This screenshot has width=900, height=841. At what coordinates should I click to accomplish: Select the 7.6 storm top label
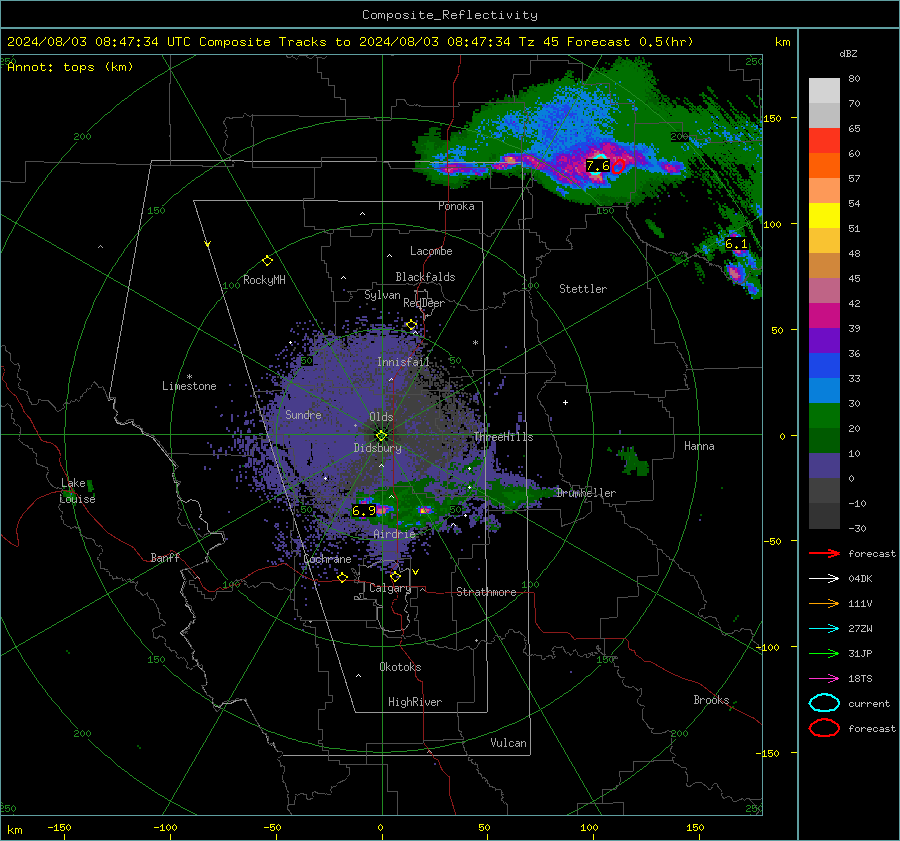598,166
